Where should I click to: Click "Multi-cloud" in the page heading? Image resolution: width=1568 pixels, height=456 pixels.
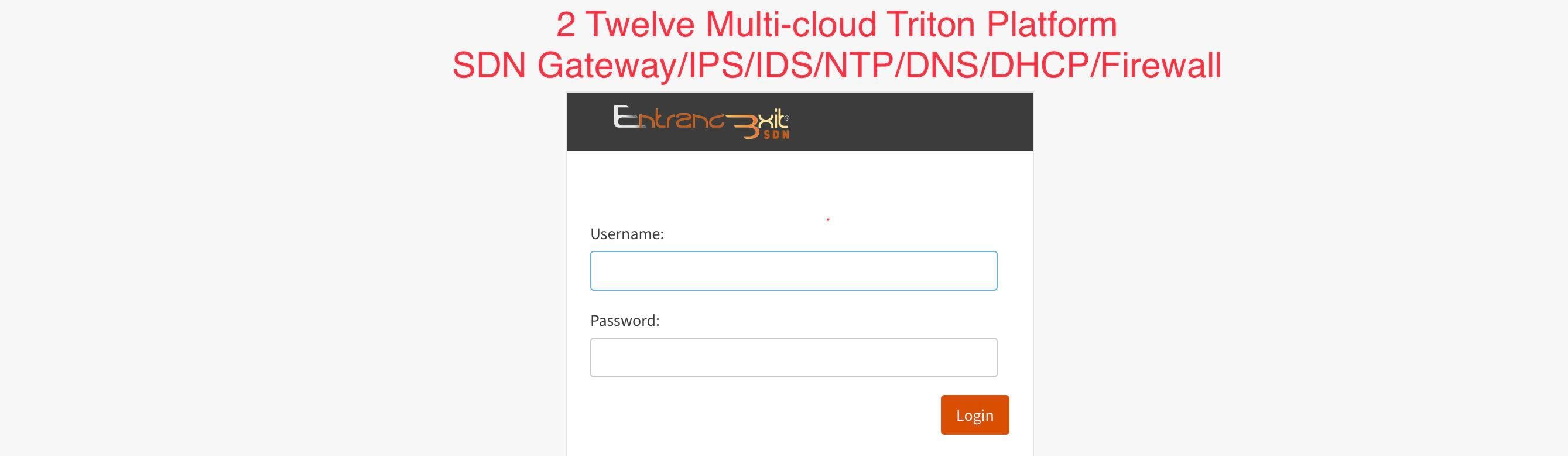[791, 25]
